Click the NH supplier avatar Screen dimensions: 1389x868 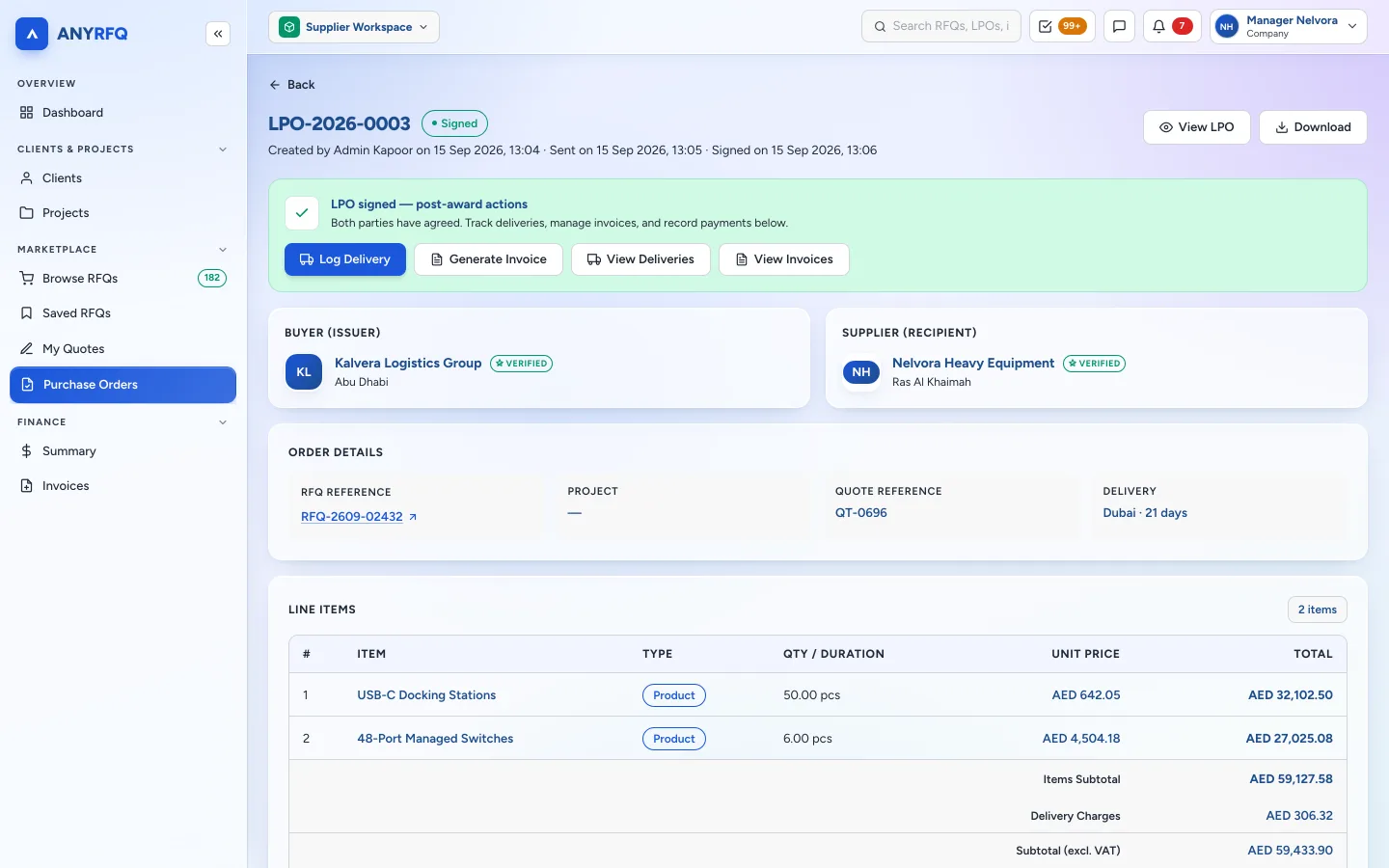point(861,372)
